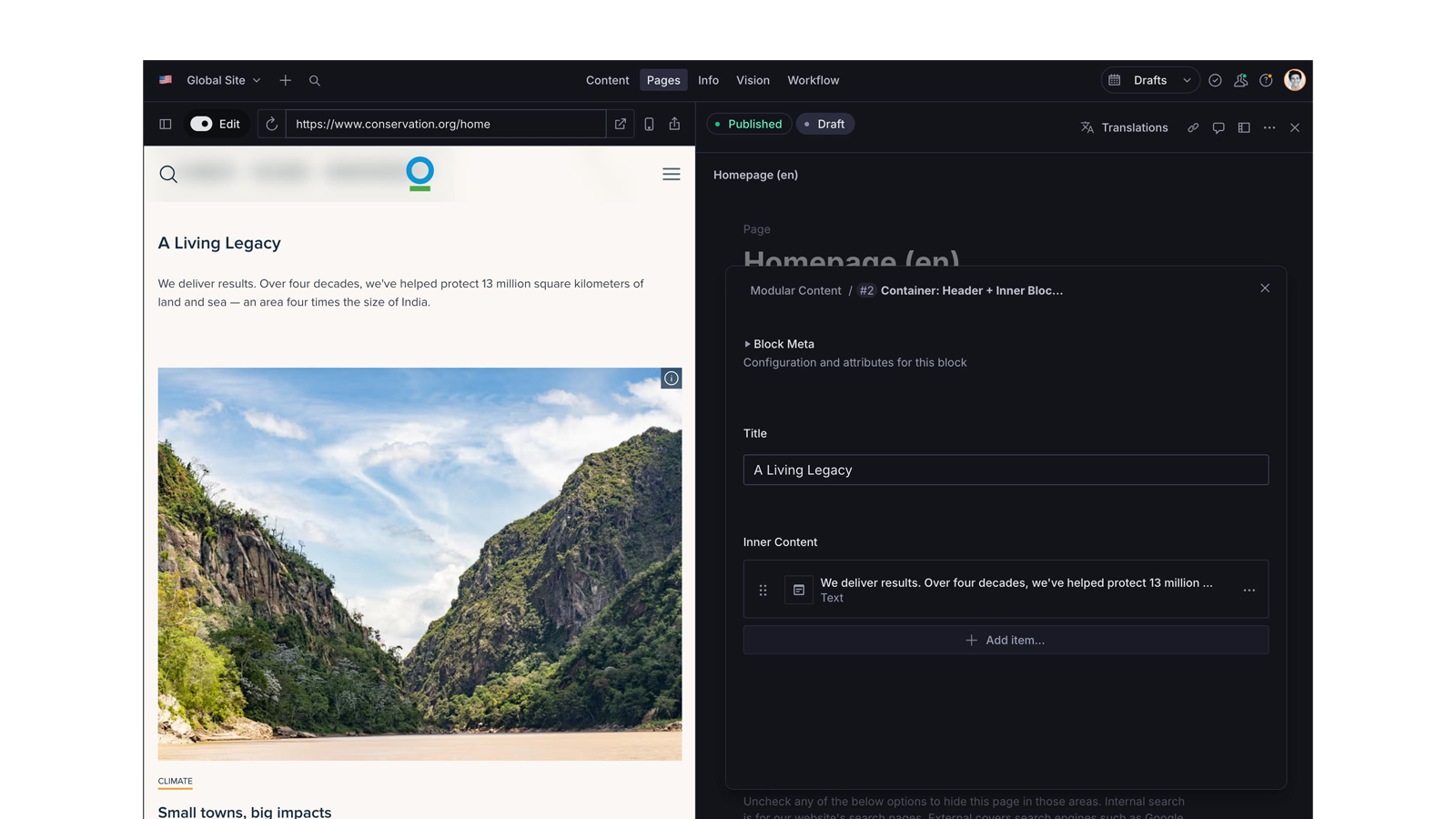The image size is (1456, 819).
Task: Copy the document link icon
Action: (1193, 127)
